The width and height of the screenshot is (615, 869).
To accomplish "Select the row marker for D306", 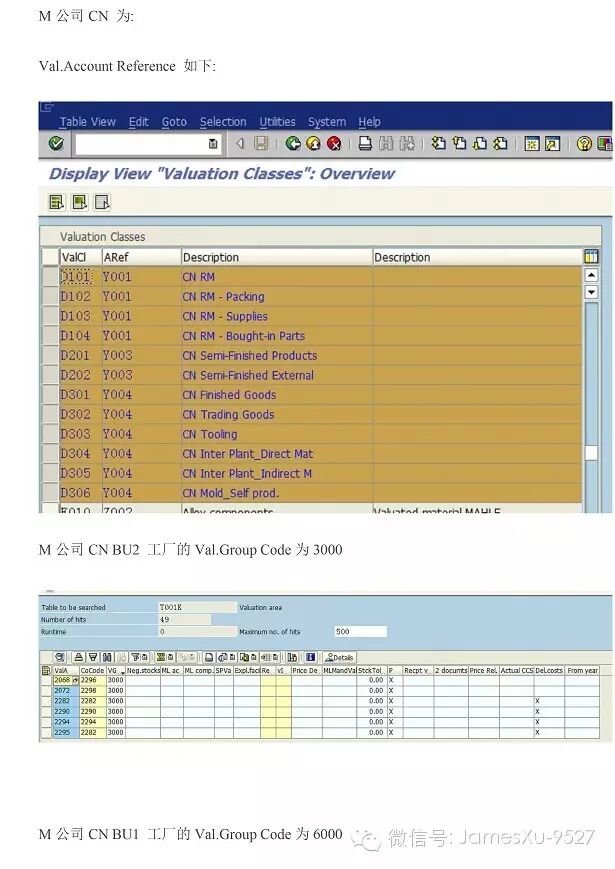I will tap(51, 493).
